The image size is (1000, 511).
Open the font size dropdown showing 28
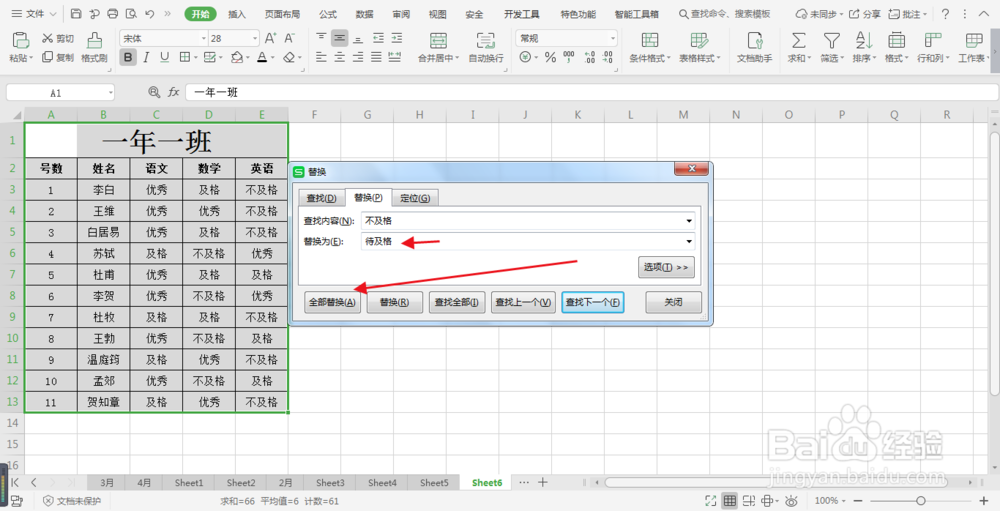255,38
